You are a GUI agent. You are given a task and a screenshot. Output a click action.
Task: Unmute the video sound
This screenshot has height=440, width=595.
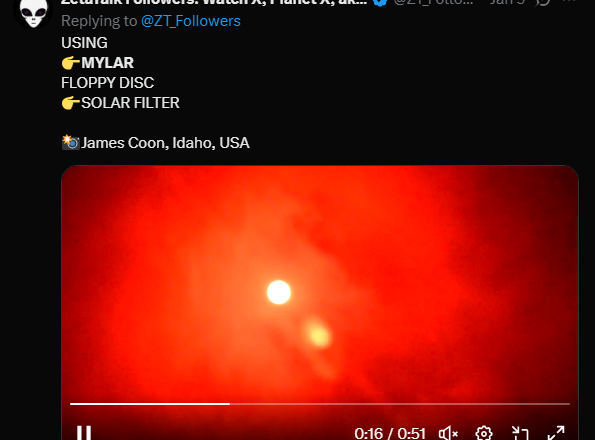(448, 433)
